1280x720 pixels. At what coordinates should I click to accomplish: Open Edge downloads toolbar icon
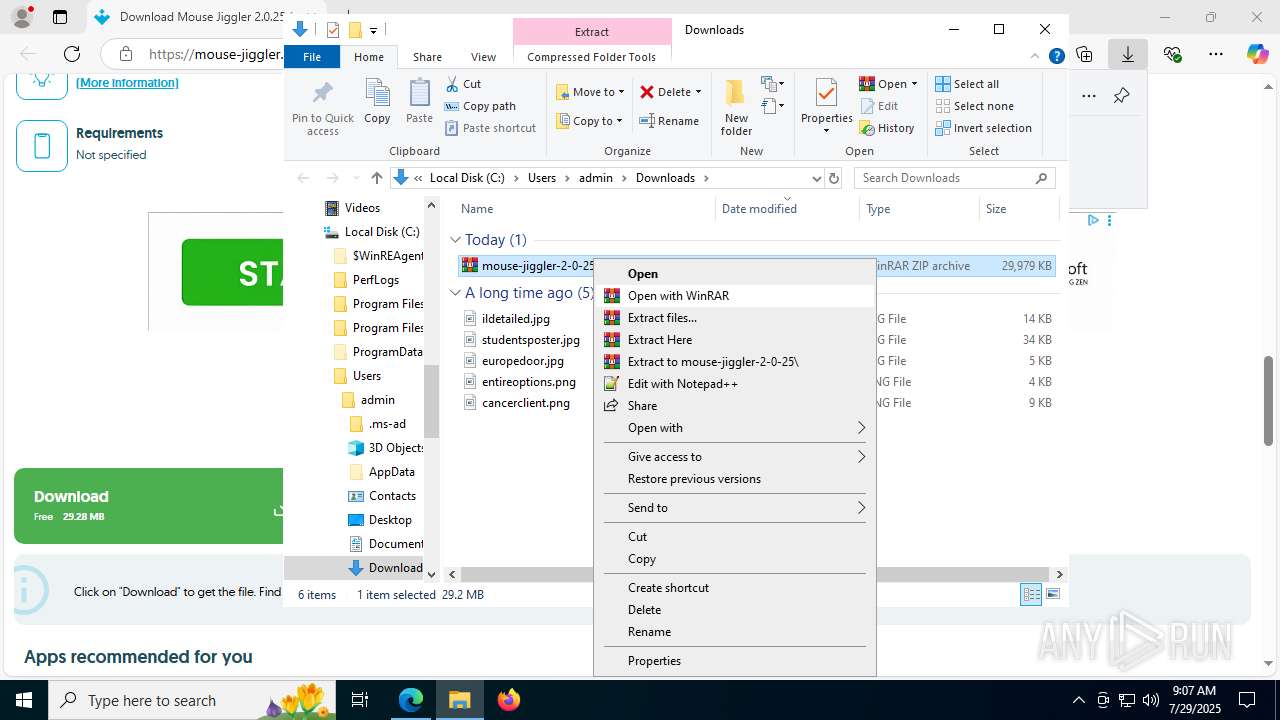point(1128,54)
